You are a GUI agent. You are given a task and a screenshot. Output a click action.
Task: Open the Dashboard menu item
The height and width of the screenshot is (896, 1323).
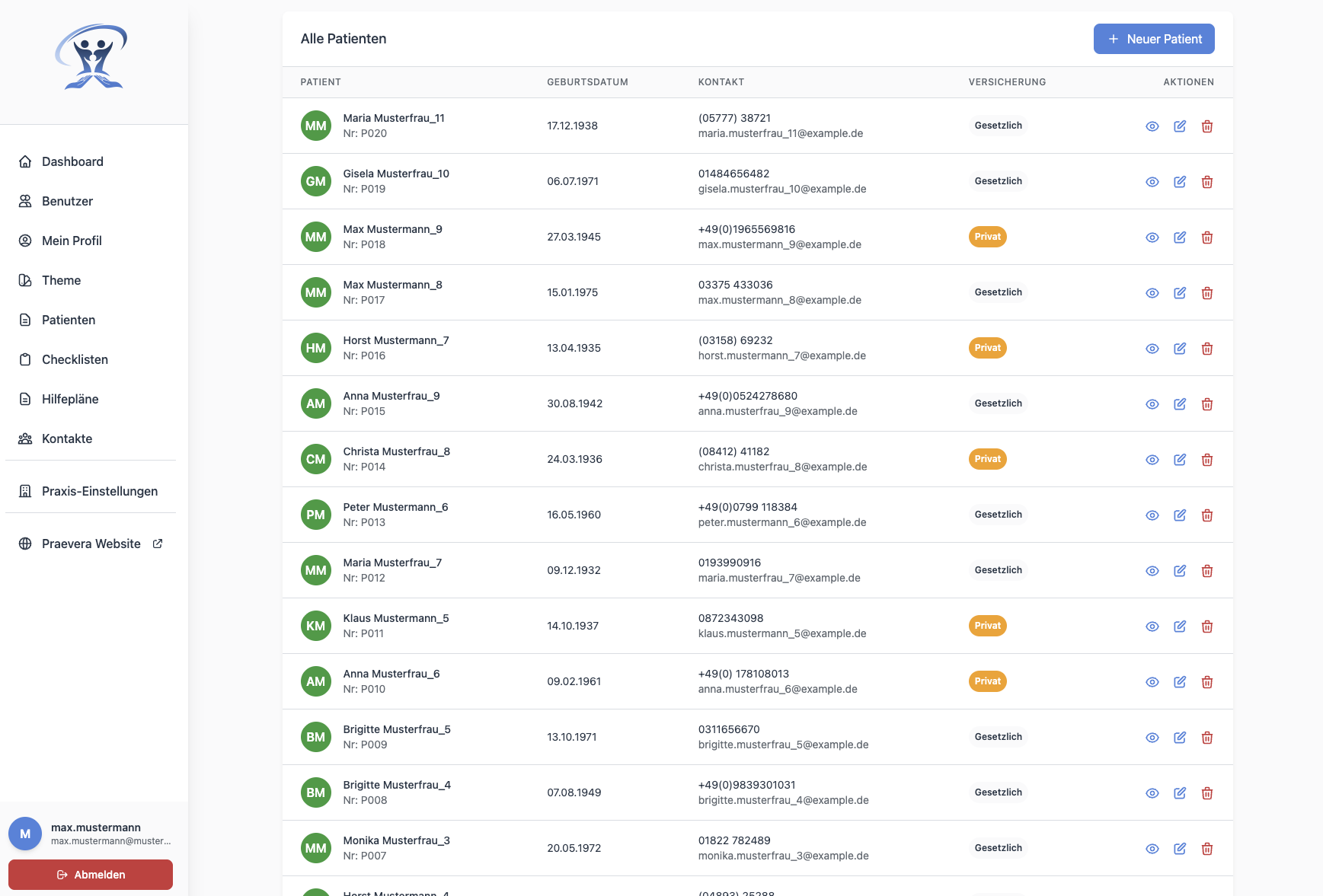pyautogui.click(x=72, y=161)
